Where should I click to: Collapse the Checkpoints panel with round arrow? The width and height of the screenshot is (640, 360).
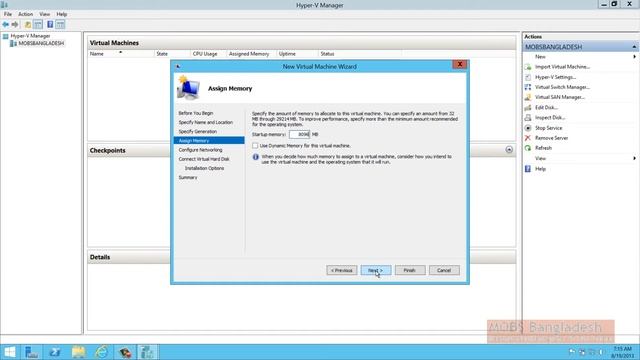click(x=509, y=150)
